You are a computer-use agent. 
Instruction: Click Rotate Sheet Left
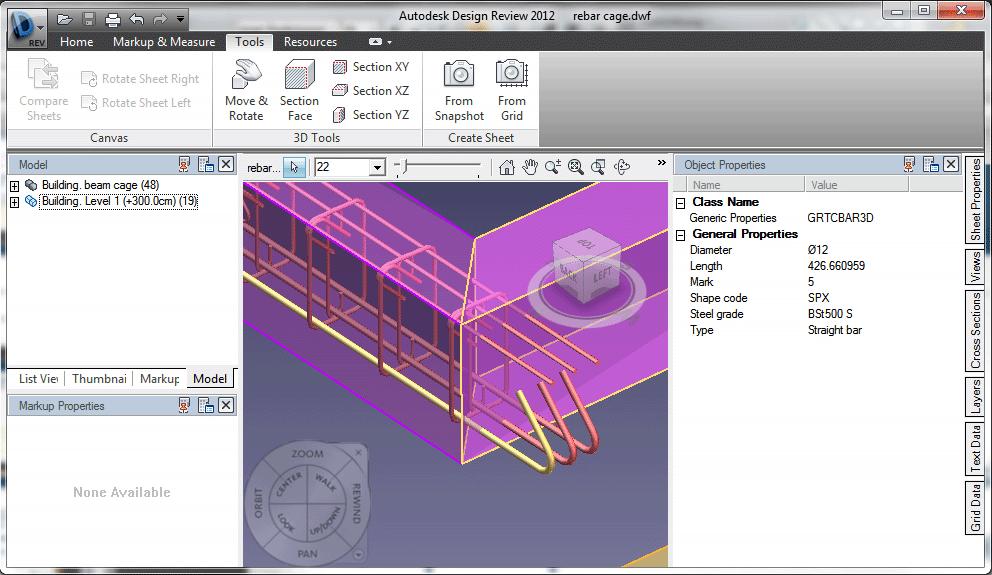pos(135,102)
